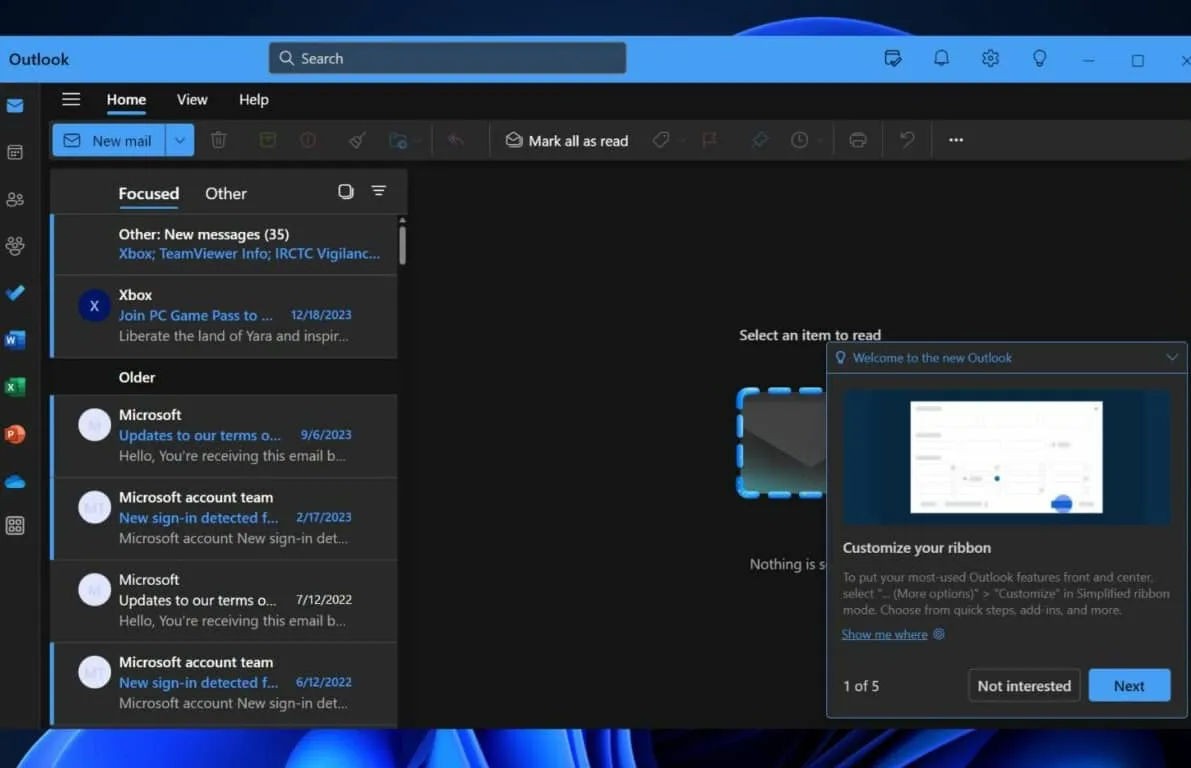Follow the Show me where link
Viewport: 1191px width, 768px height.
(x=884, y=634)
